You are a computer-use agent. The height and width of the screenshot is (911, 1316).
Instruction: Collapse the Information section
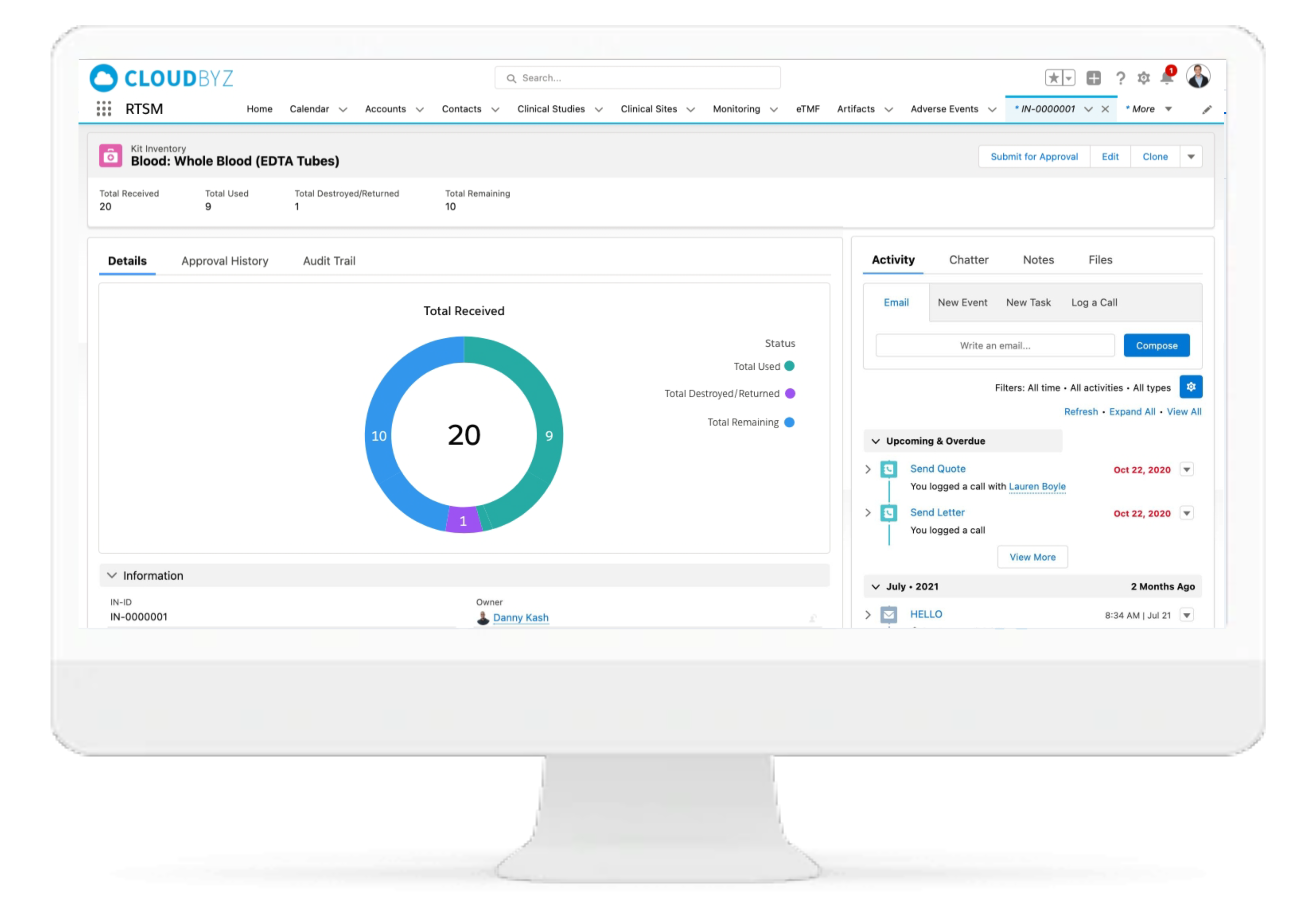(x=112, y=576)
